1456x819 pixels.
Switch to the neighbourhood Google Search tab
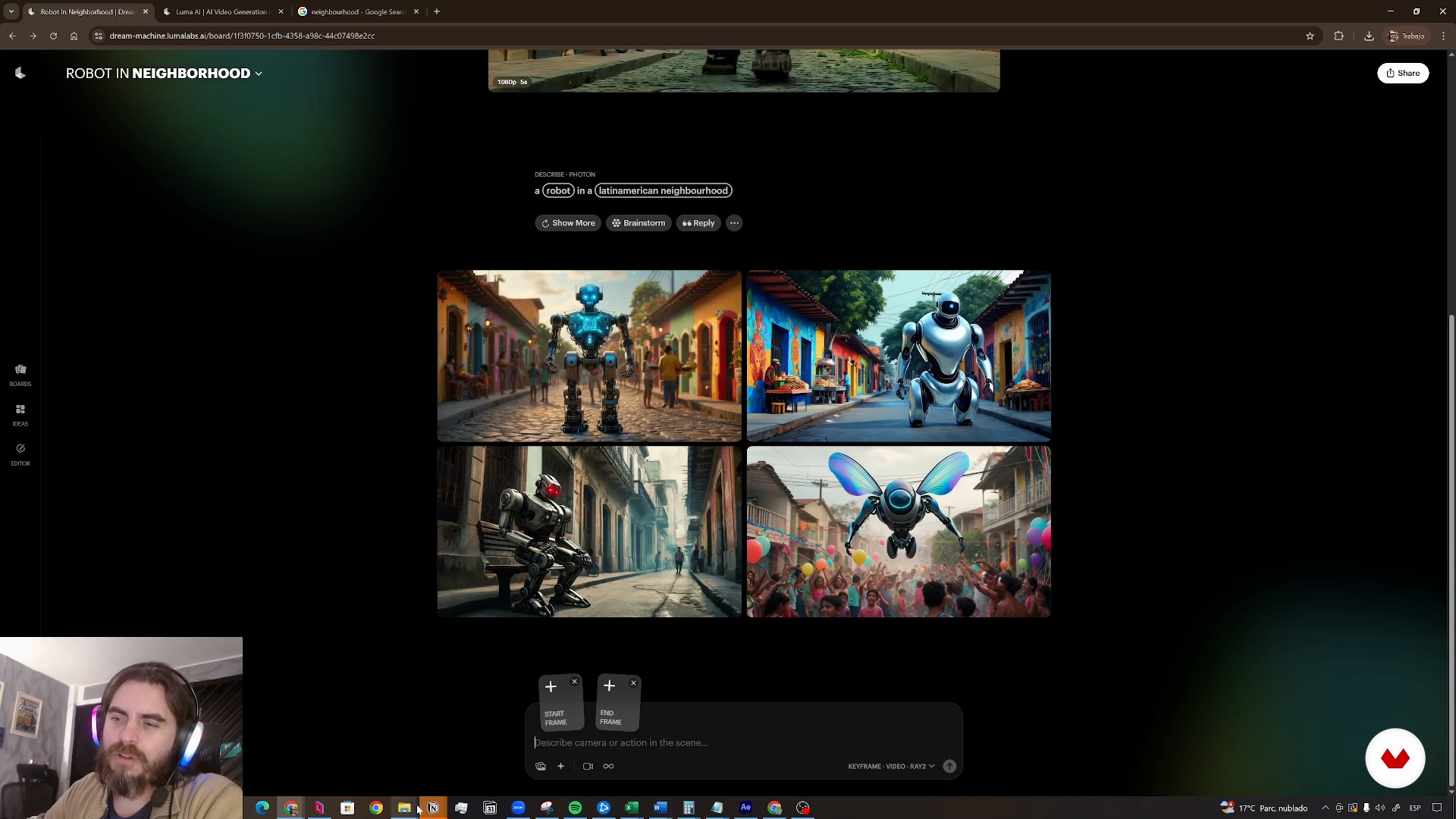358,11
